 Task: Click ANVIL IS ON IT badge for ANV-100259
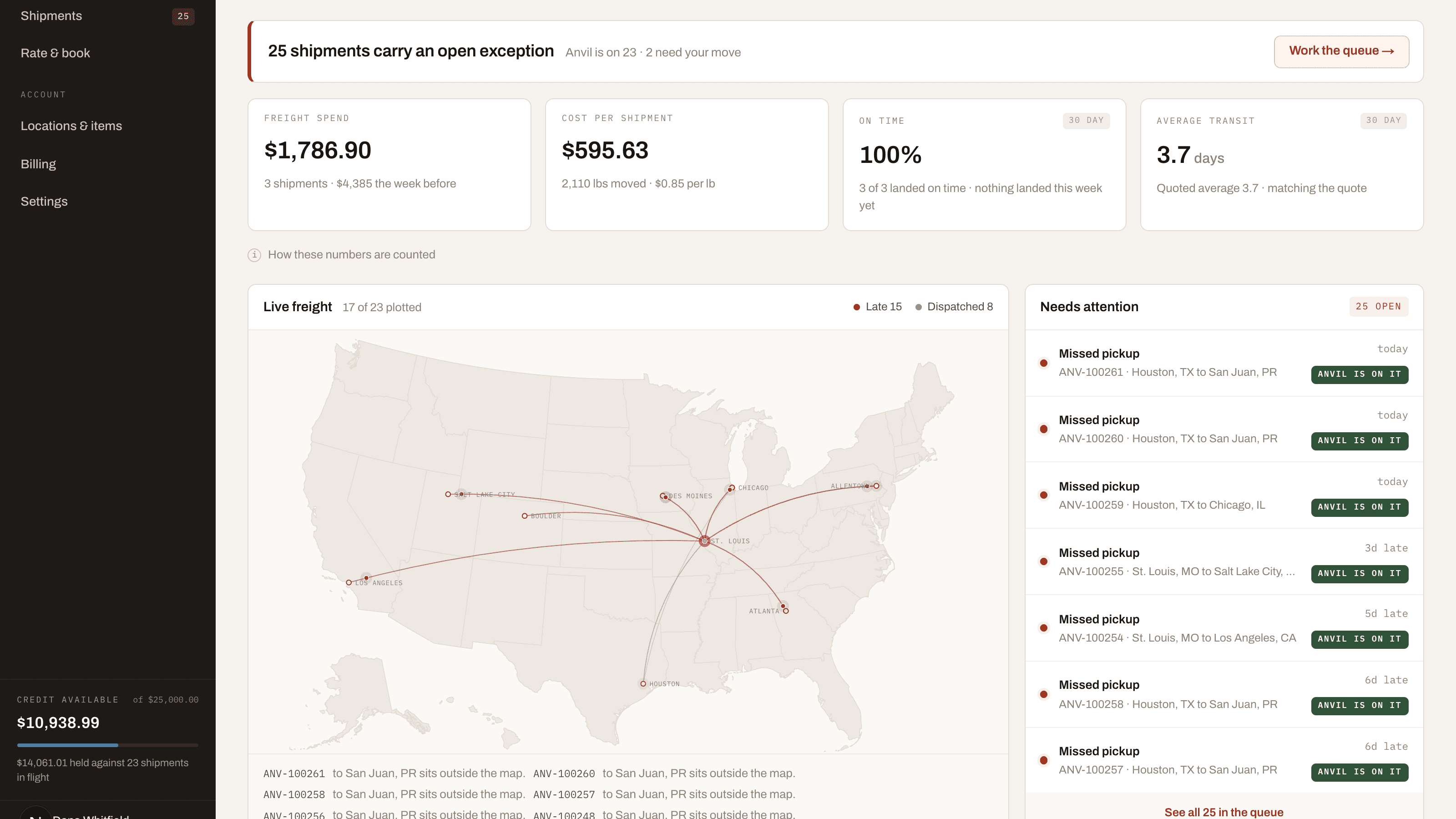coord(1360,507)
